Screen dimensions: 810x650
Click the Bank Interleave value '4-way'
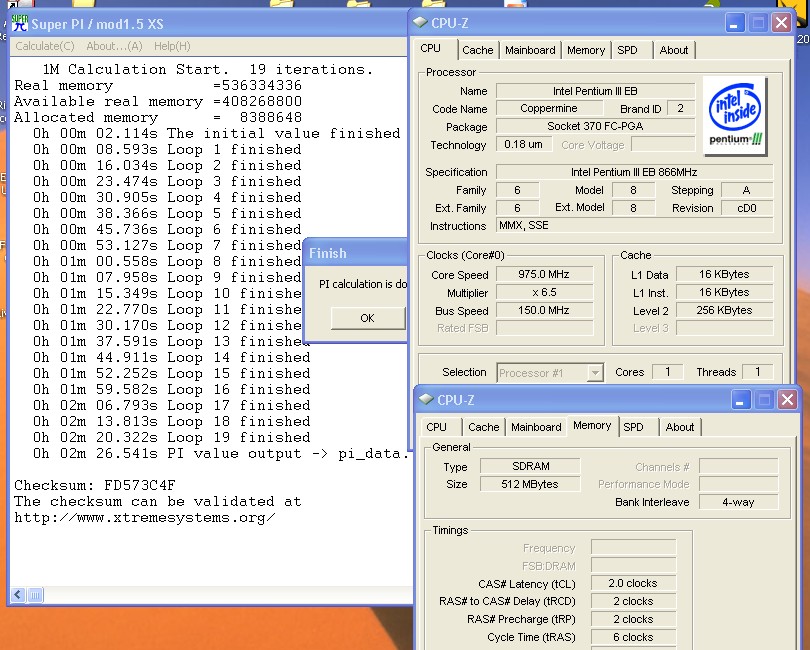click(x=738, y=502)
